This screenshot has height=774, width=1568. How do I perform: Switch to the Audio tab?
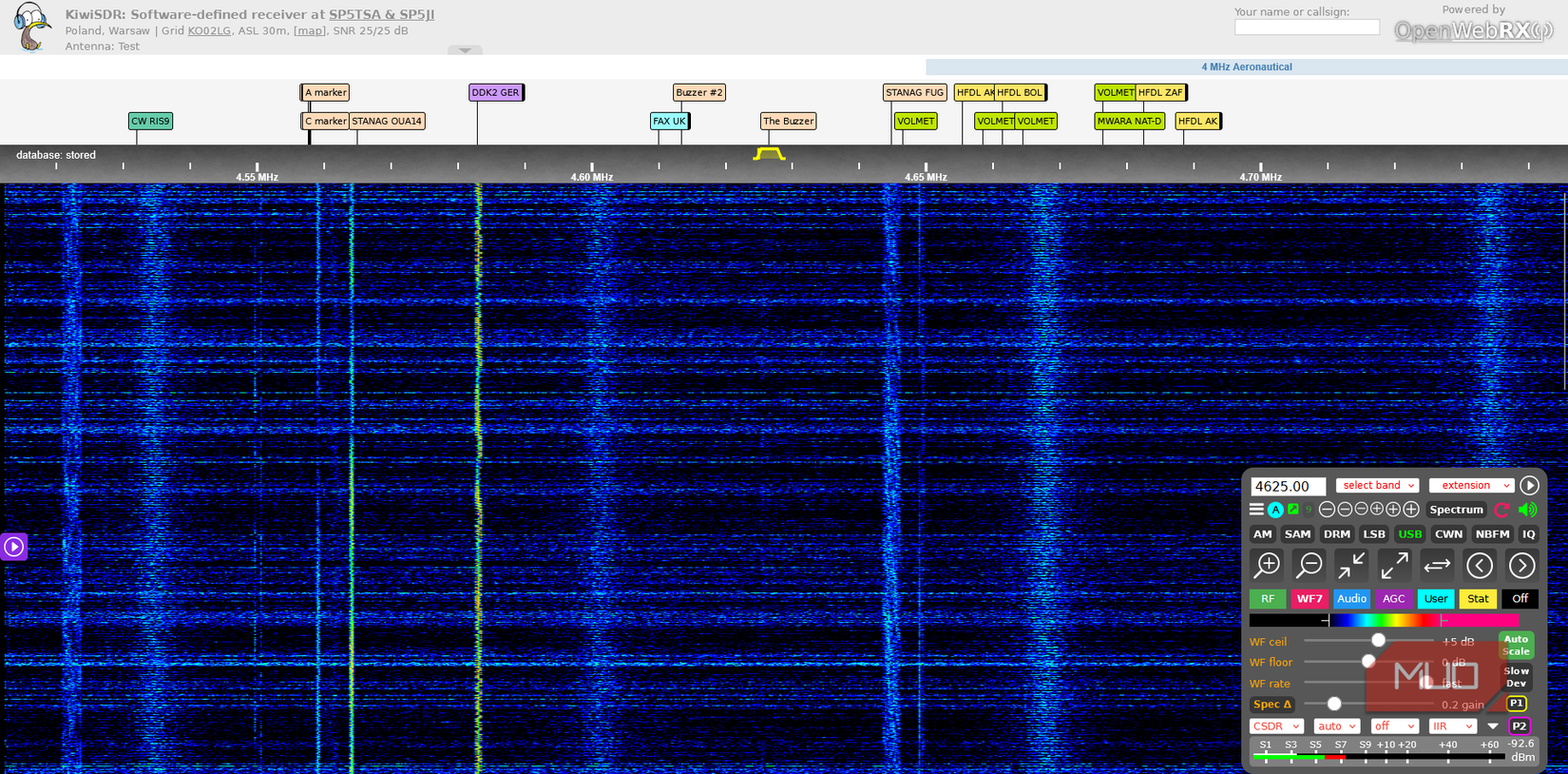1351,599
